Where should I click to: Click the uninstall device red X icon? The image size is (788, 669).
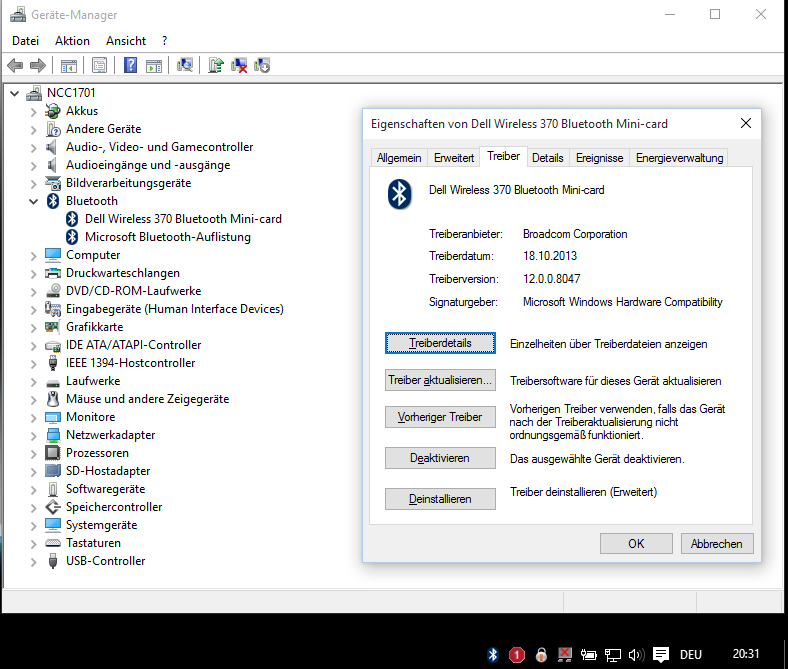coord(239,66)
